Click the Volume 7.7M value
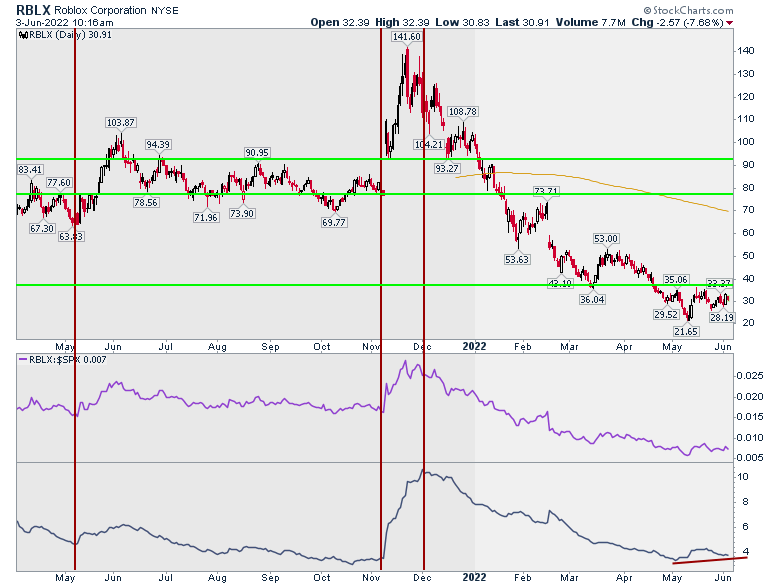Screen dimensions: 780x586 (591, 22)
